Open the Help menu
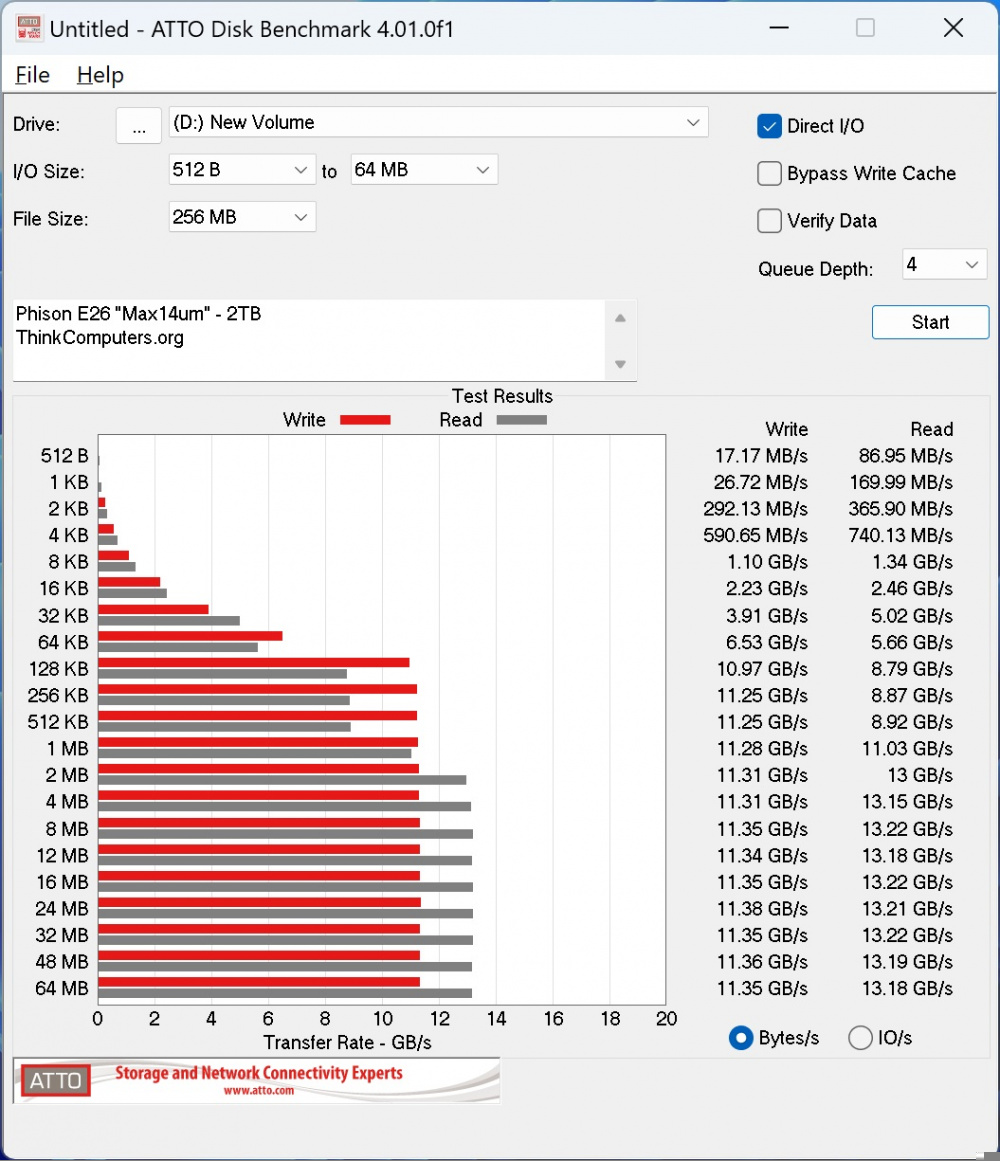The width and height of the screenshot is (1000, 1161). tap(100, 75)
